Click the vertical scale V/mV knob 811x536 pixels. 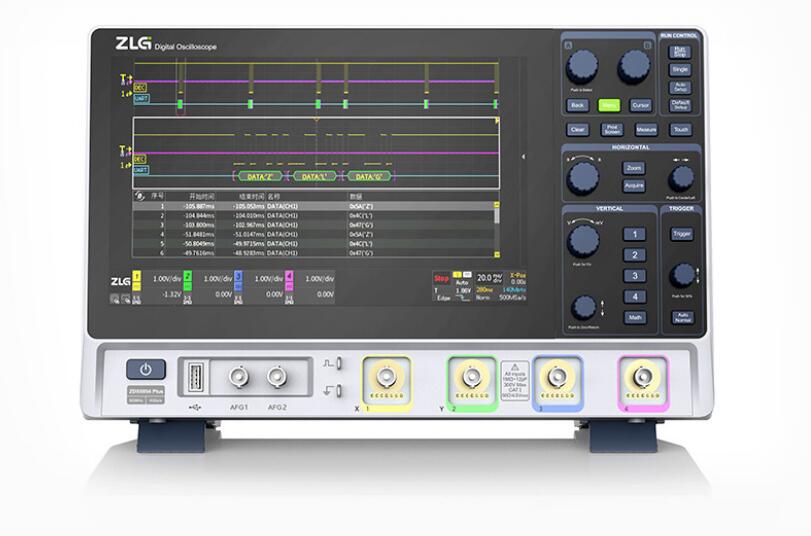tap(583, 242)
